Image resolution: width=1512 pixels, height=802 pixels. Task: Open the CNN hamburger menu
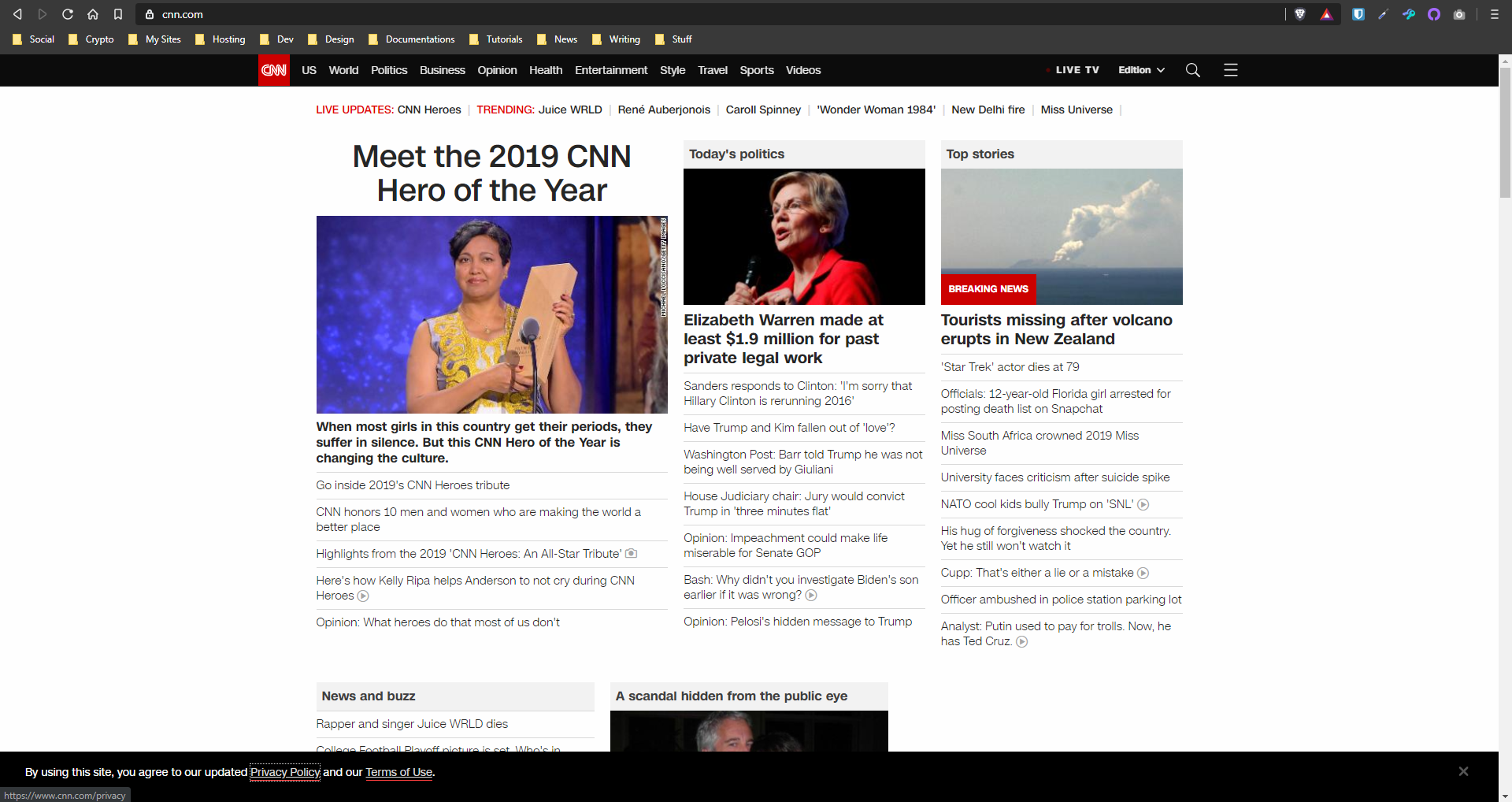[1231, 70]
